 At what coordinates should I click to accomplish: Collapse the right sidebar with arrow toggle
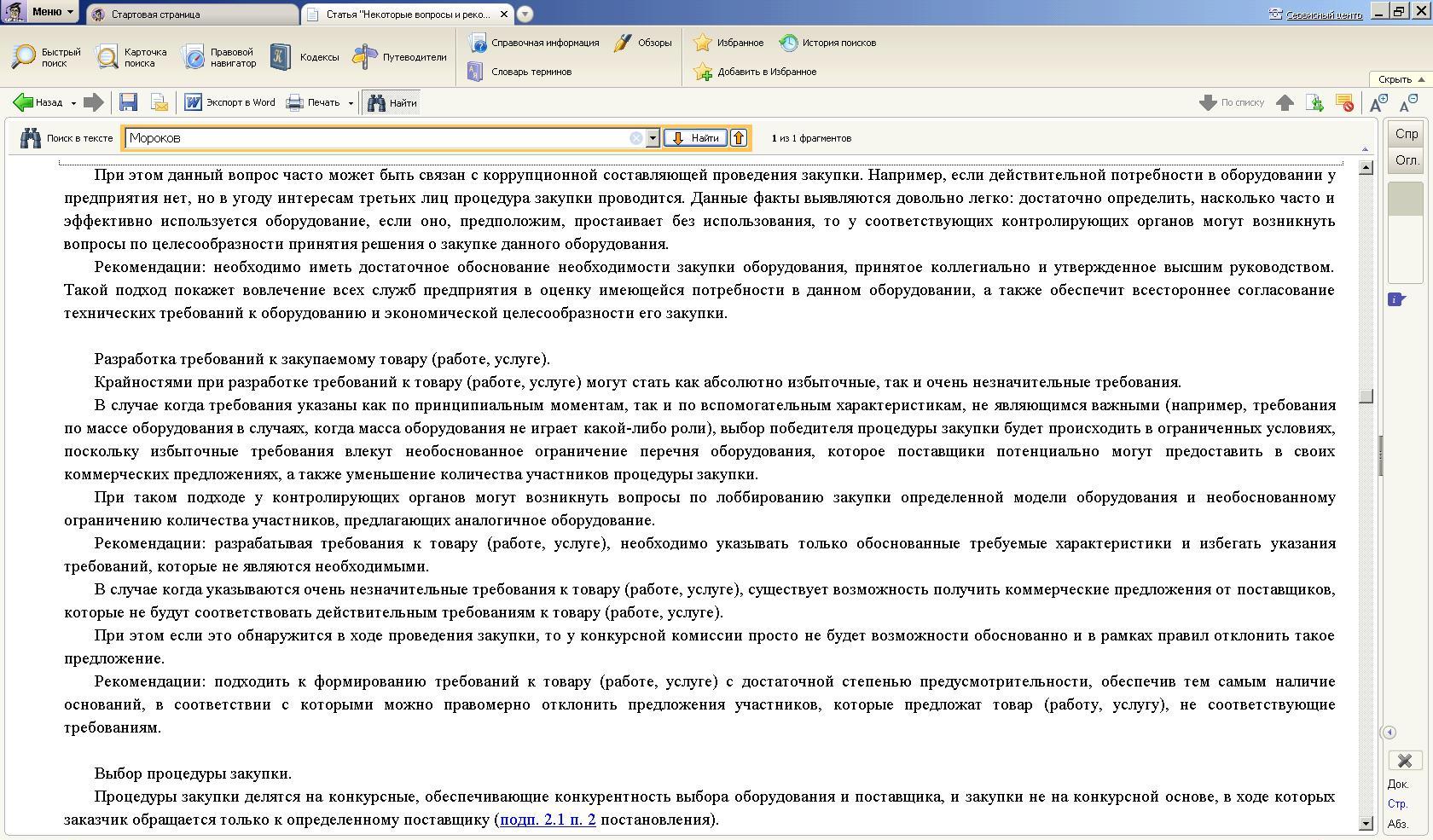point(1389,733)
